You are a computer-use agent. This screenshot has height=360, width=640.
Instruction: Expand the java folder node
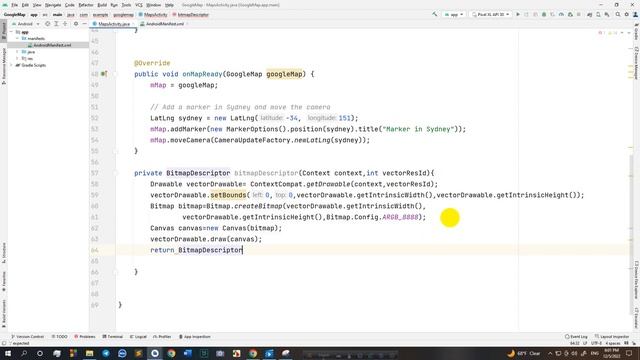[18, 52]
